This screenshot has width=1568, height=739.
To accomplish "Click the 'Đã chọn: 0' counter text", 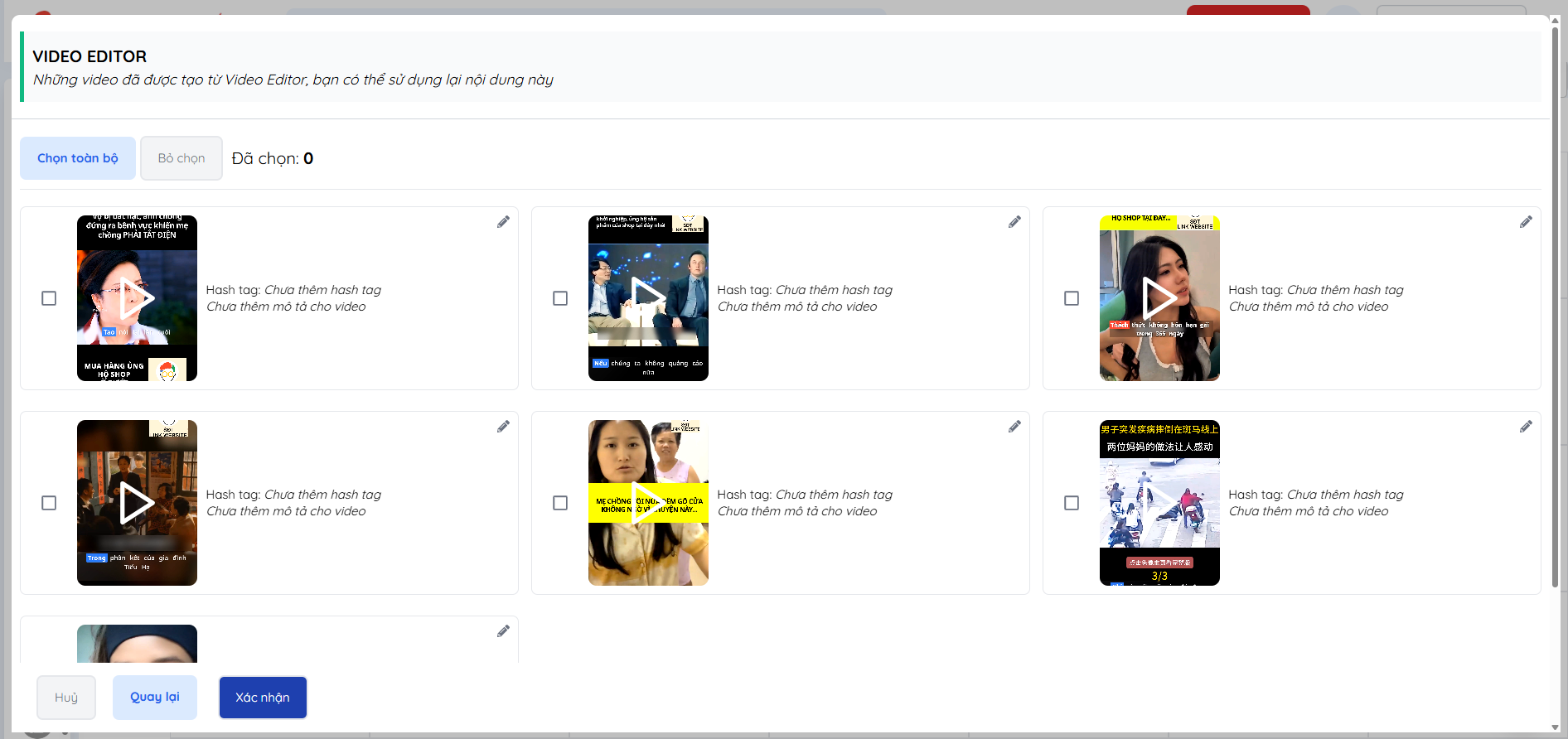I will click(273, 158).
